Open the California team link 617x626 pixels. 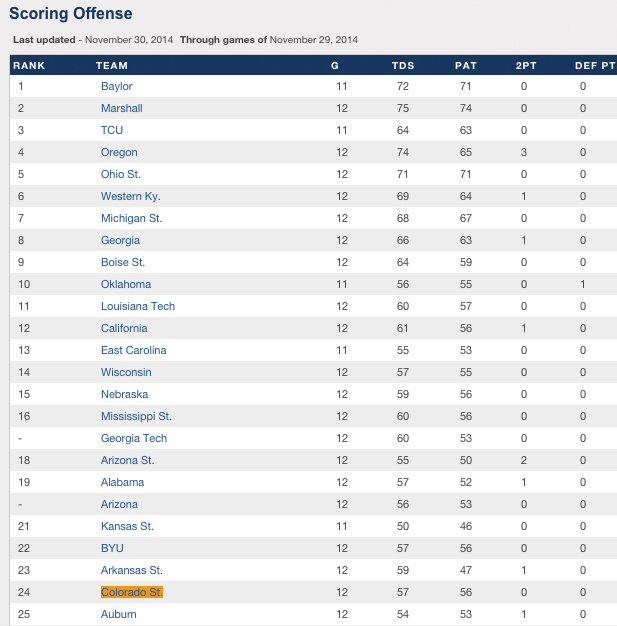pyautogui.click(x=124, y=328)
